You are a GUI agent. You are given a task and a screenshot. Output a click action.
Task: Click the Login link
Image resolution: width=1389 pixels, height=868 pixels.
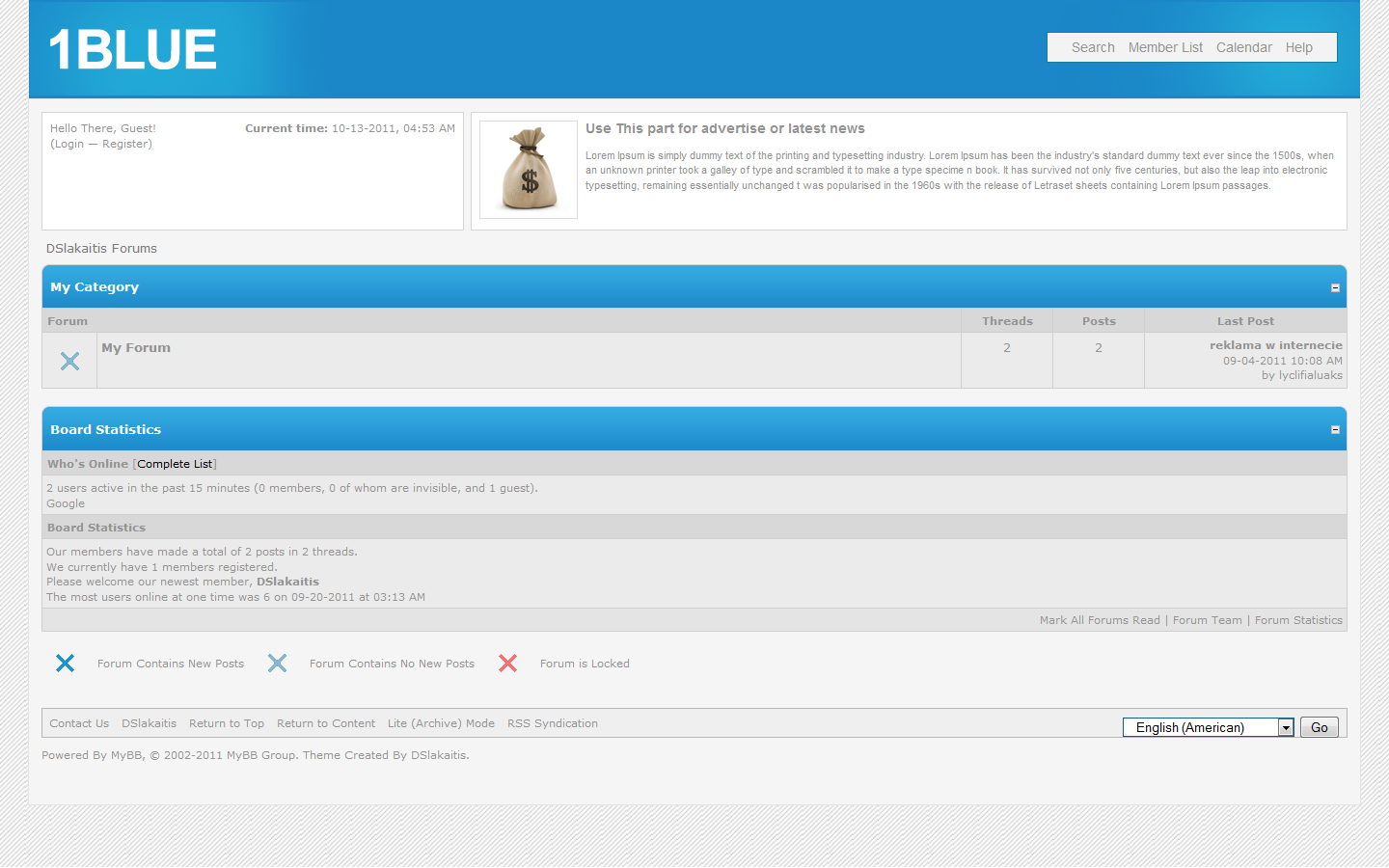click(x=68, y=144)
